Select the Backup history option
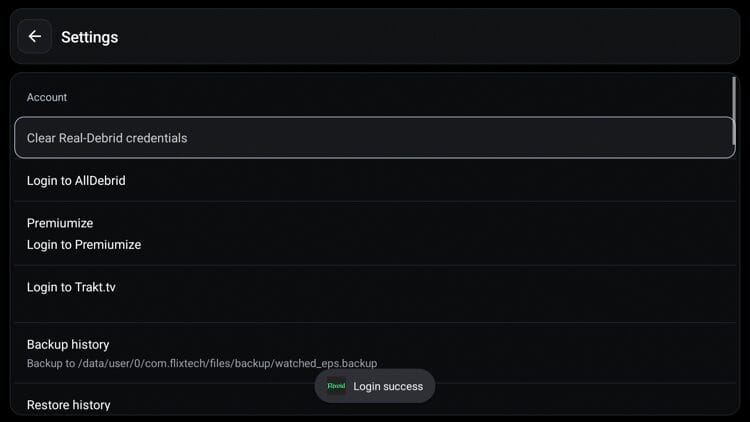 click(x=68, y=344)
